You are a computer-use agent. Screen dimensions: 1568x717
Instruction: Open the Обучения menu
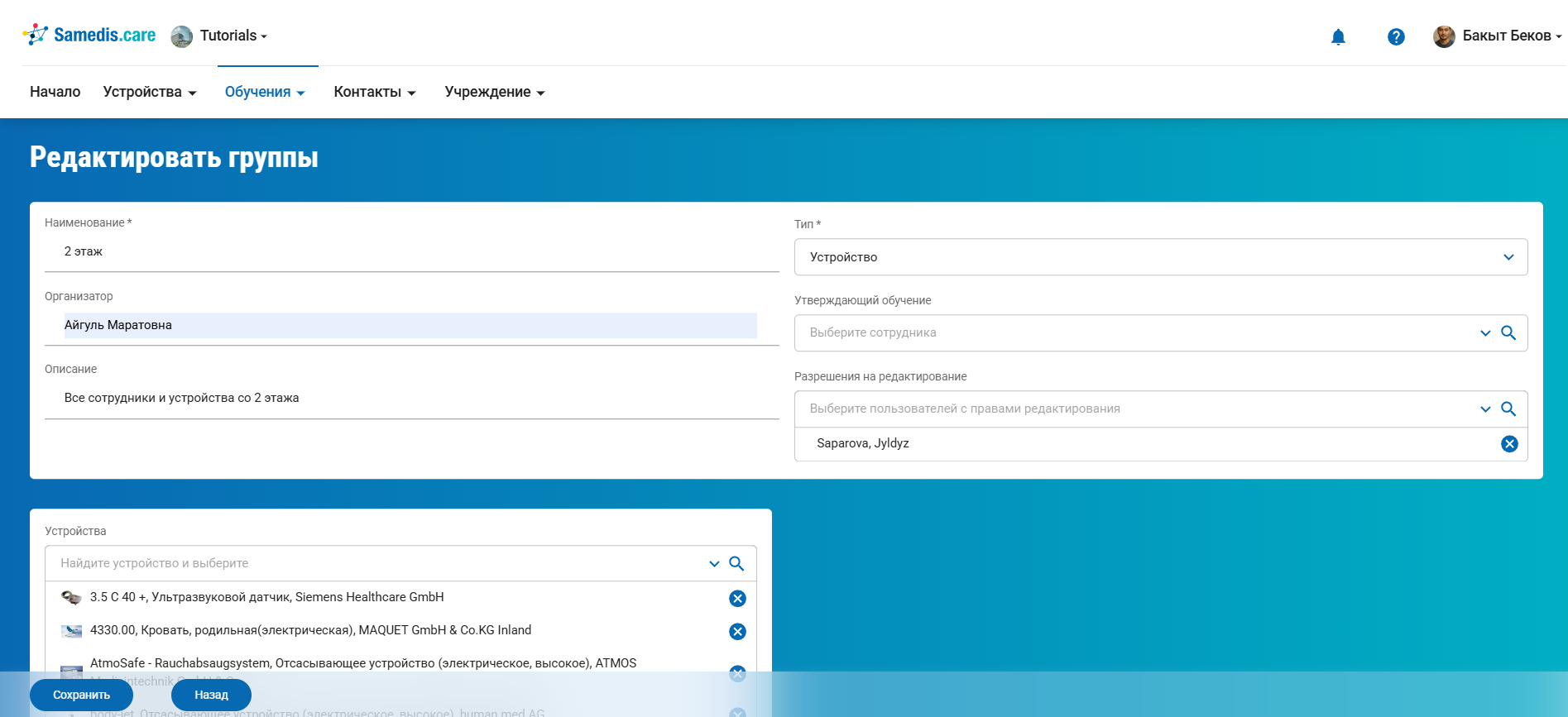[265, 92]
